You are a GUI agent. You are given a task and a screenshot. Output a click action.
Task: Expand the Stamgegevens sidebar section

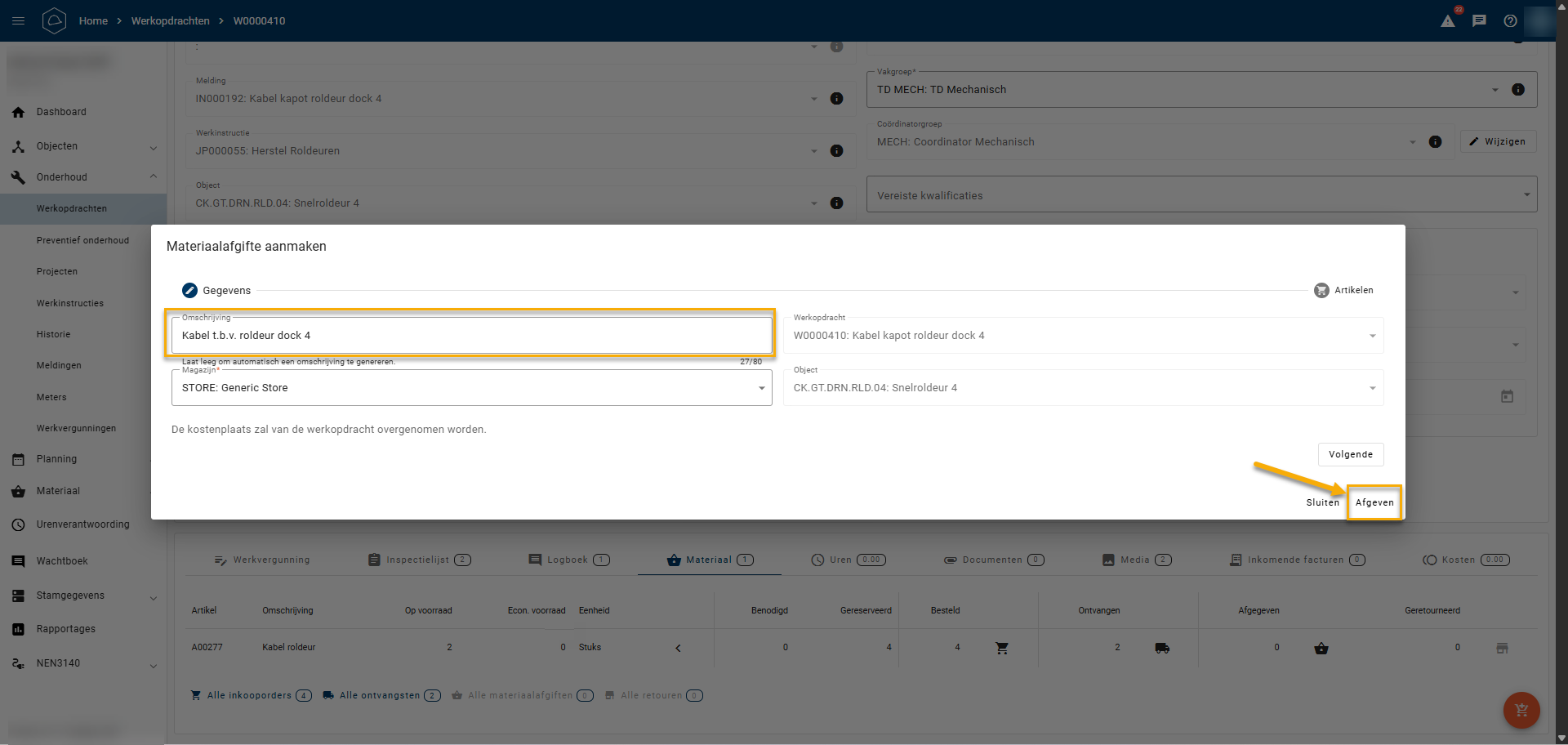[153, 597]
